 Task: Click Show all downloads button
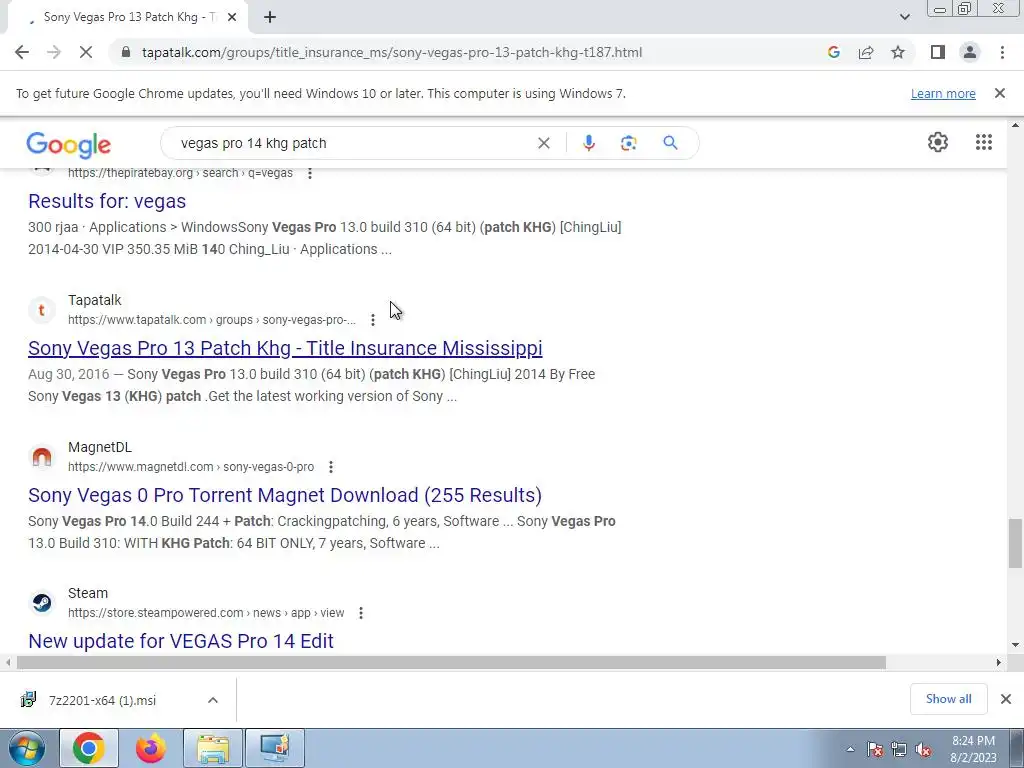pyautogui.click(x=948, y=699)
